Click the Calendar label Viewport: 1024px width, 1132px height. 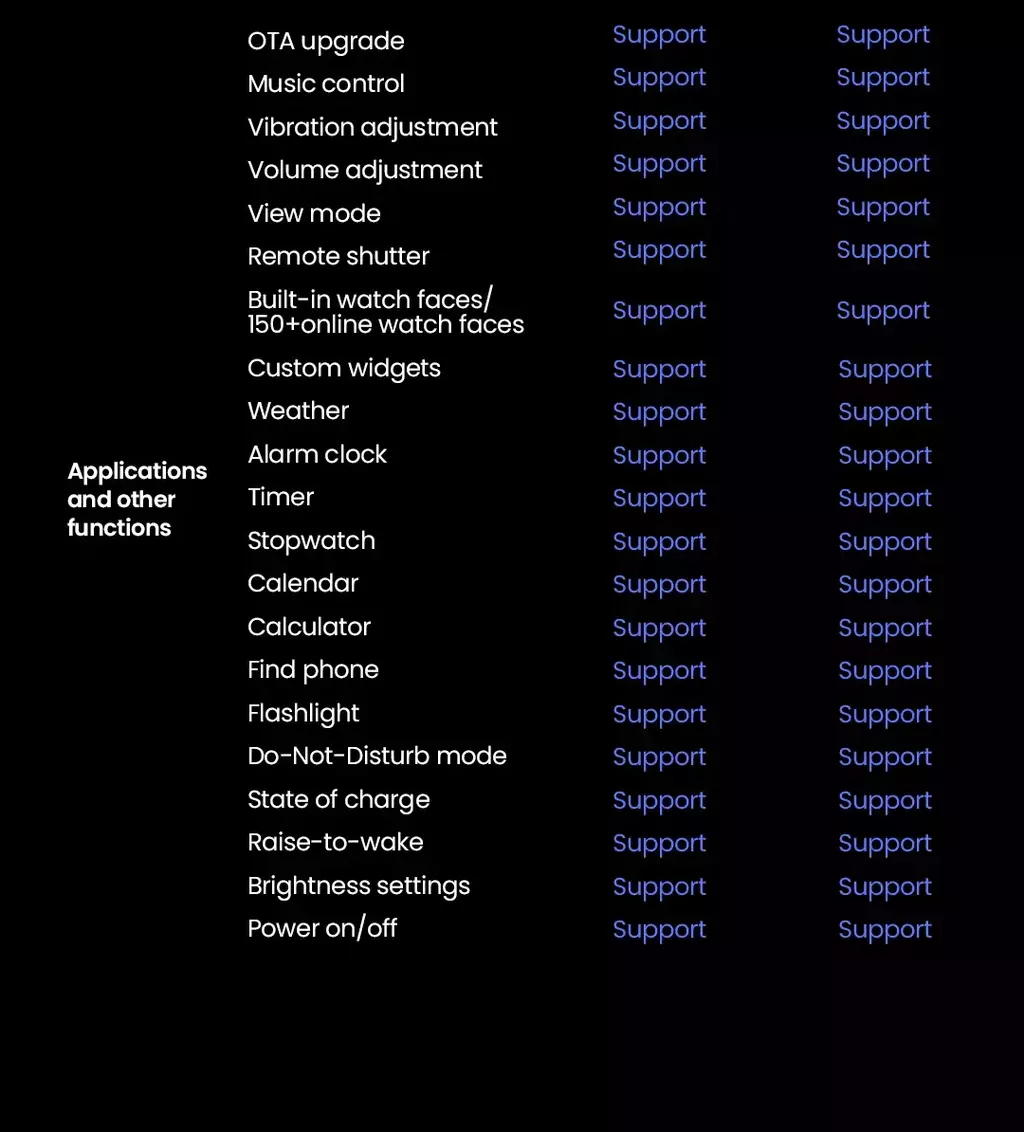pos(303,583)
